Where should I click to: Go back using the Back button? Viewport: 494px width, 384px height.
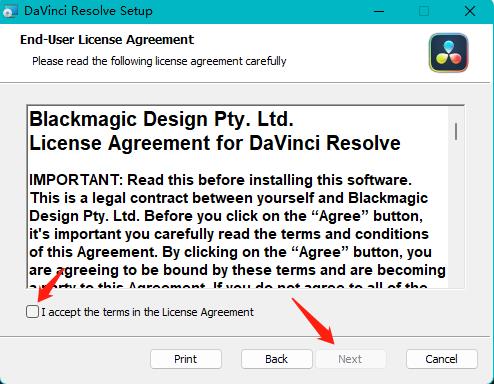pyautogui.click(x=277, y=359)
